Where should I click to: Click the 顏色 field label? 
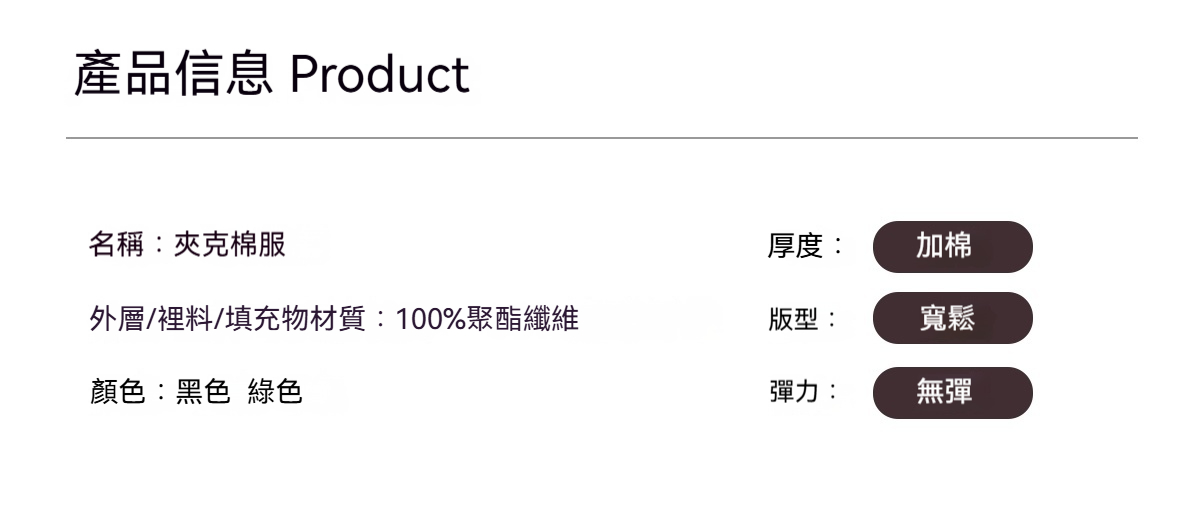(x=116, y=392)
